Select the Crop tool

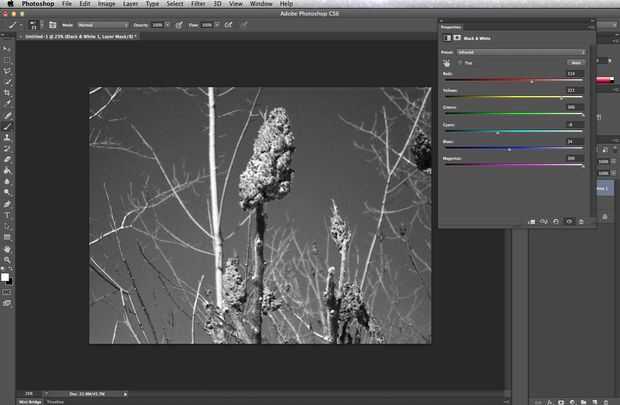click(x=7, y=93)
